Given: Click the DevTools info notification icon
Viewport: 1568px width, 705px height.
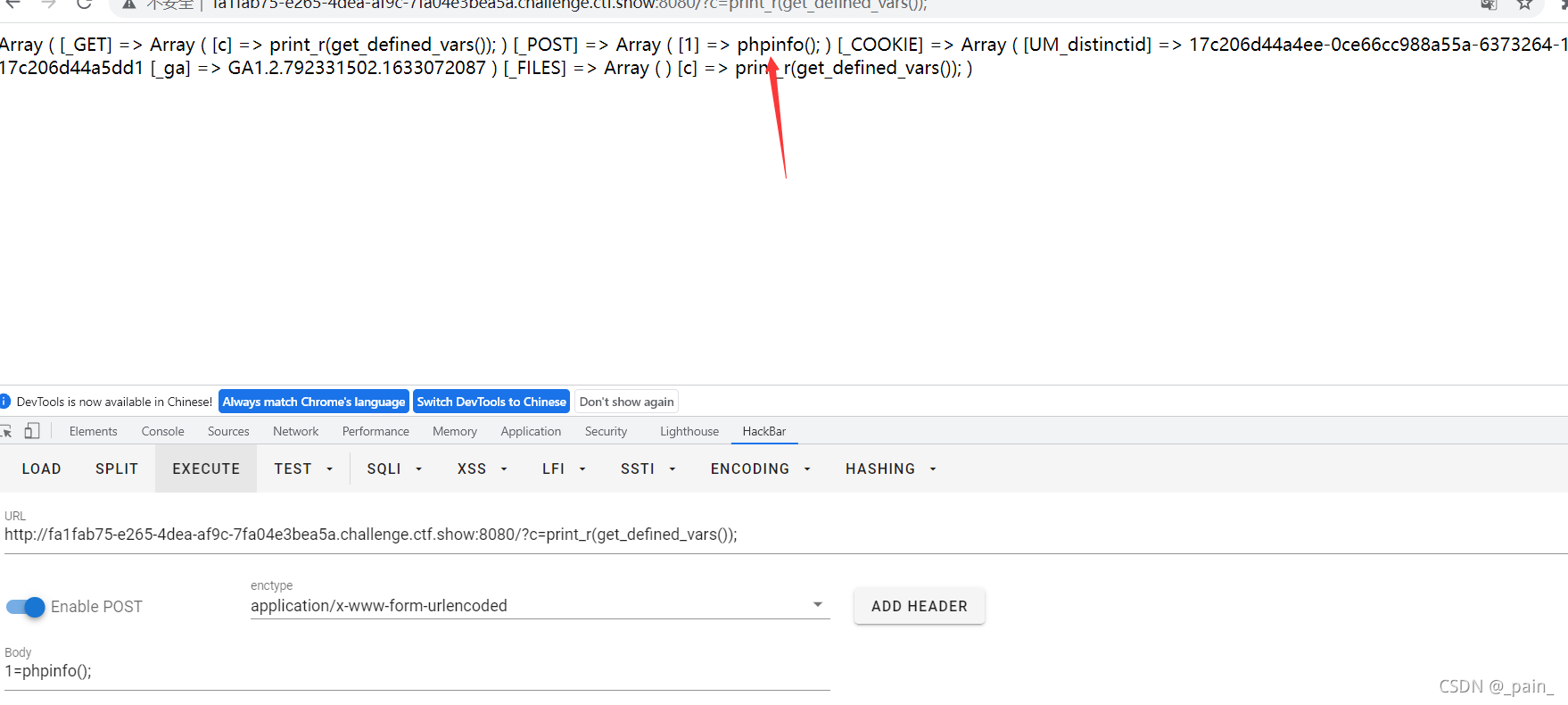Looking at the screenshot, I should tap(4, 402).
